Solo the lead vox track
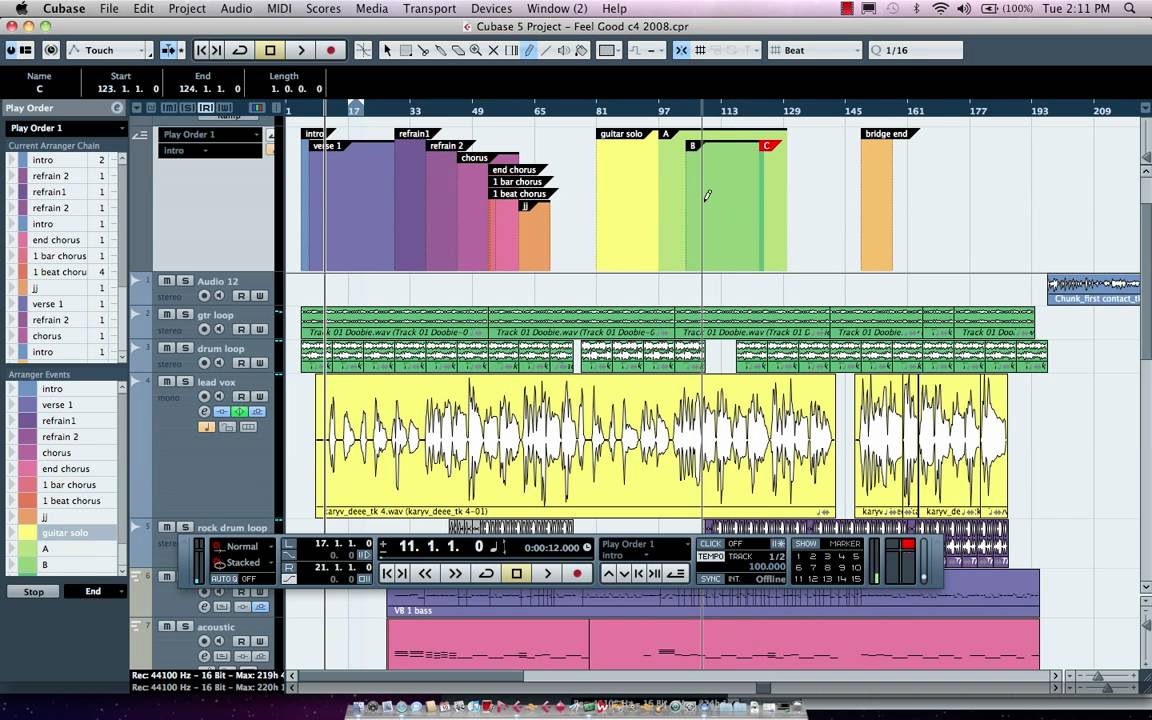Viewport: 1152px width, 720px height. pos(185,381)
